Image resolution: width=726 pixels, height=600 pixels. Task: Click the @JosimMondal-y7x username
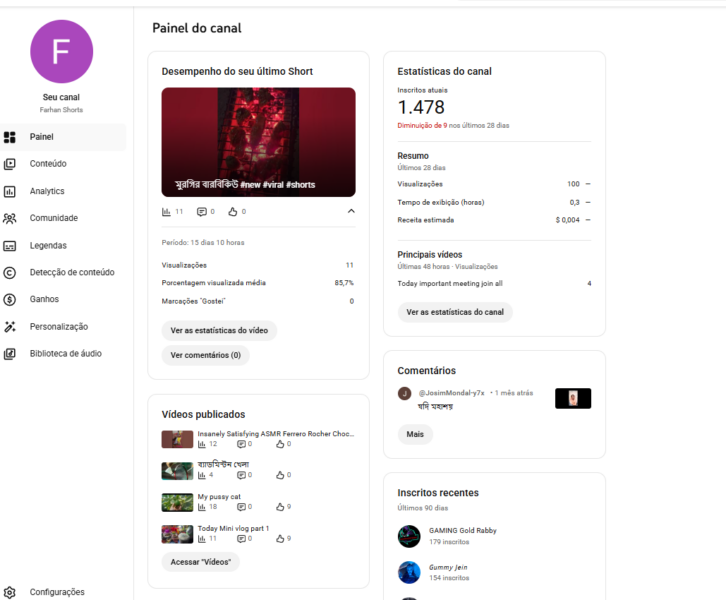click(451, 393)
